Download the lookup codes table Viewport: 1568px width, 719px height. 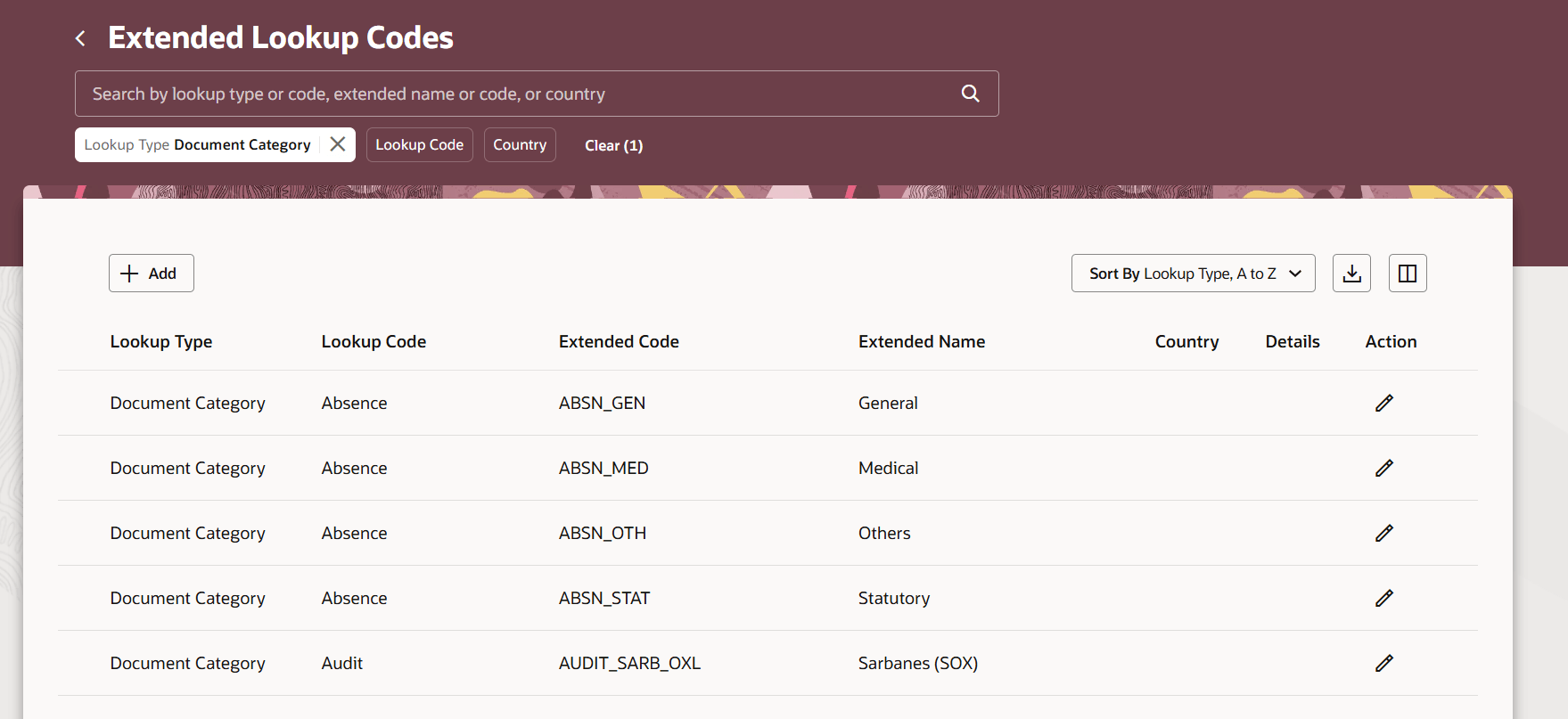pyautogui.click(x=1351, y=274)
